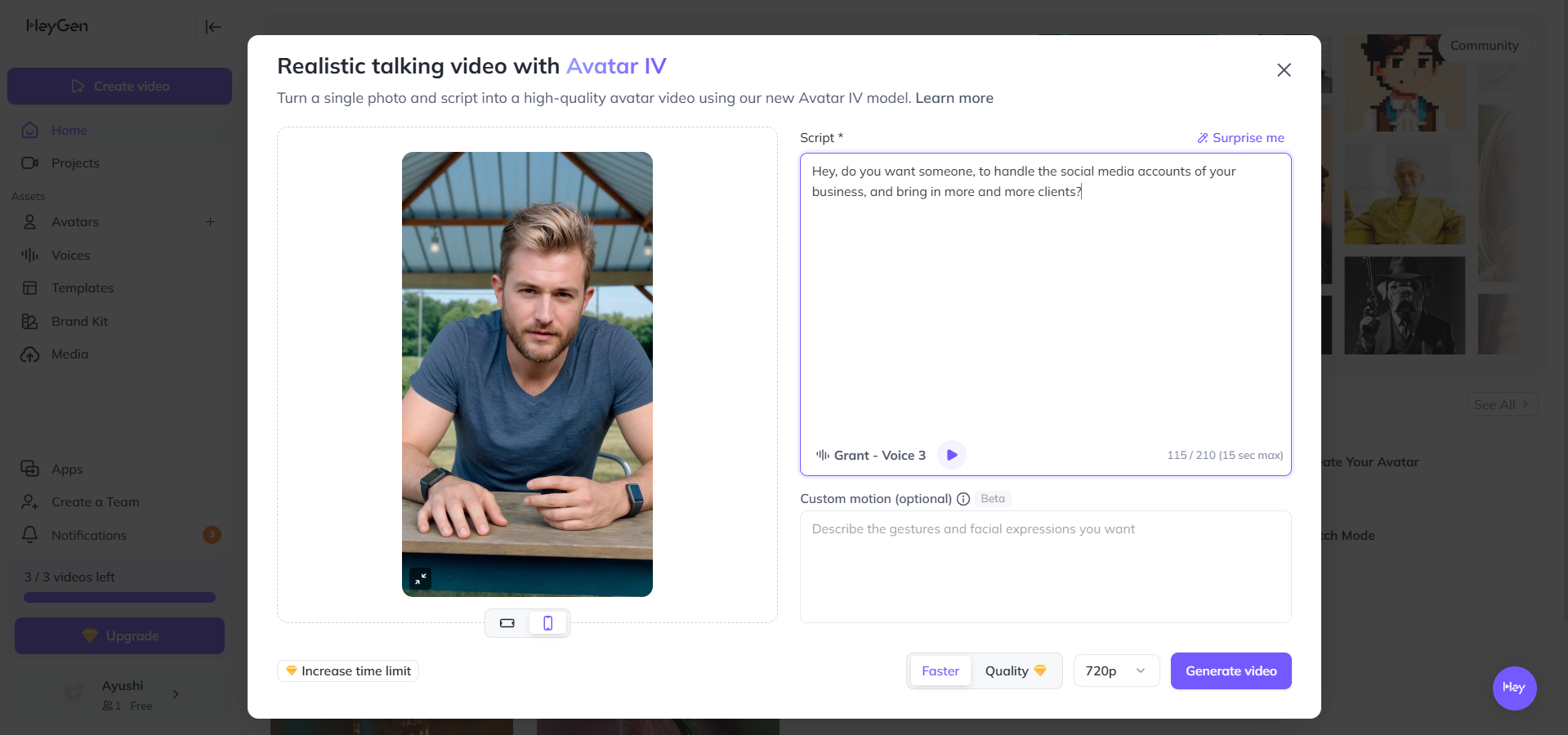Select the Quality generation mode
This screenshot has width=1568, height=735.
click(x=1016, y=671)
